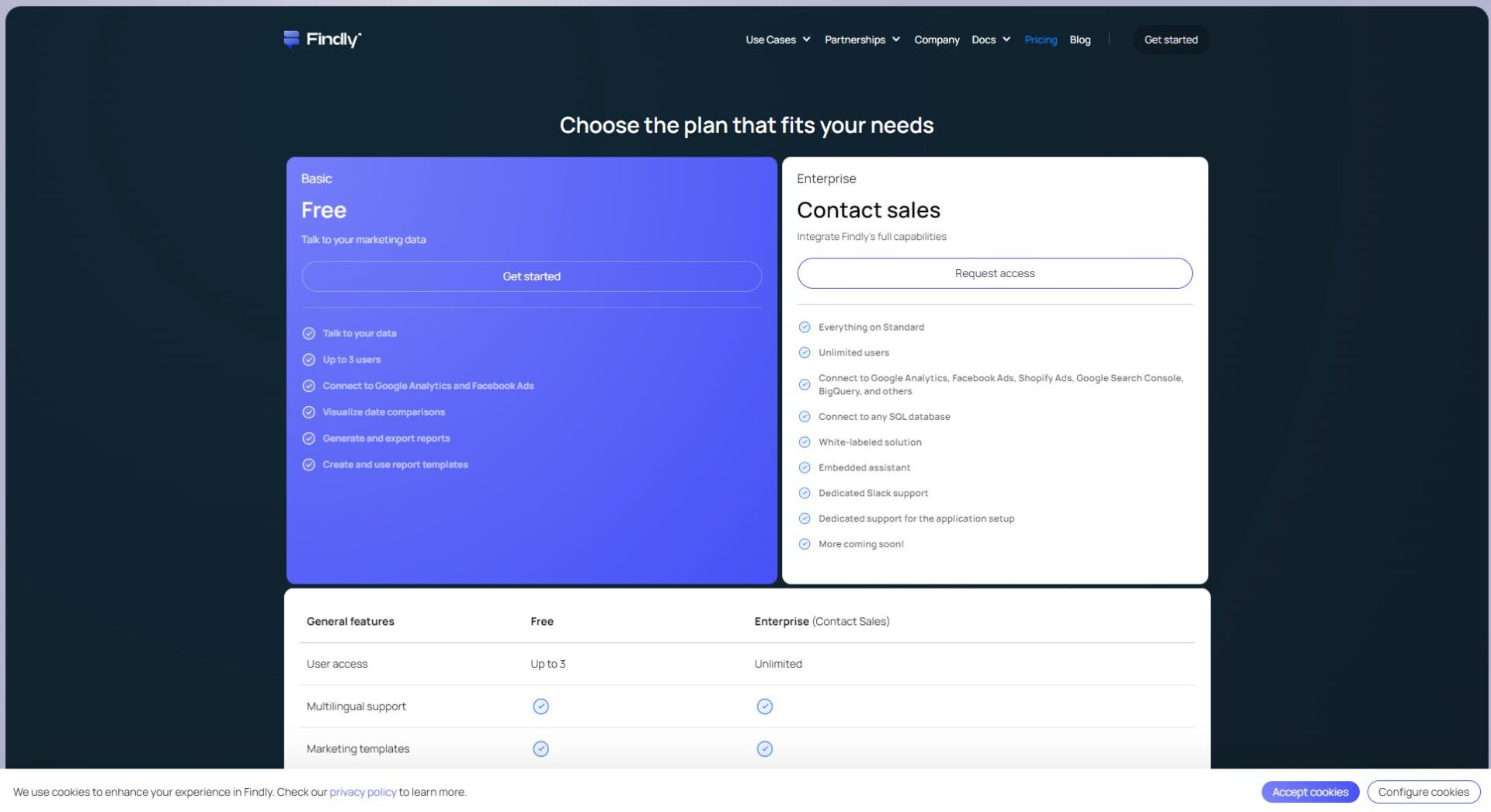Expand the Use Cases dropdown menu

tap(777, 40)
